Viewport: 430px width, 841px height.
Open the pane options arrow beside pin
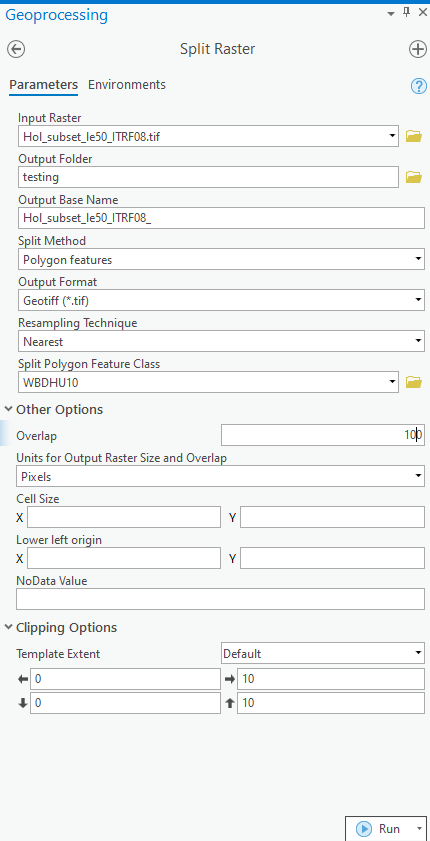(391, 13)
